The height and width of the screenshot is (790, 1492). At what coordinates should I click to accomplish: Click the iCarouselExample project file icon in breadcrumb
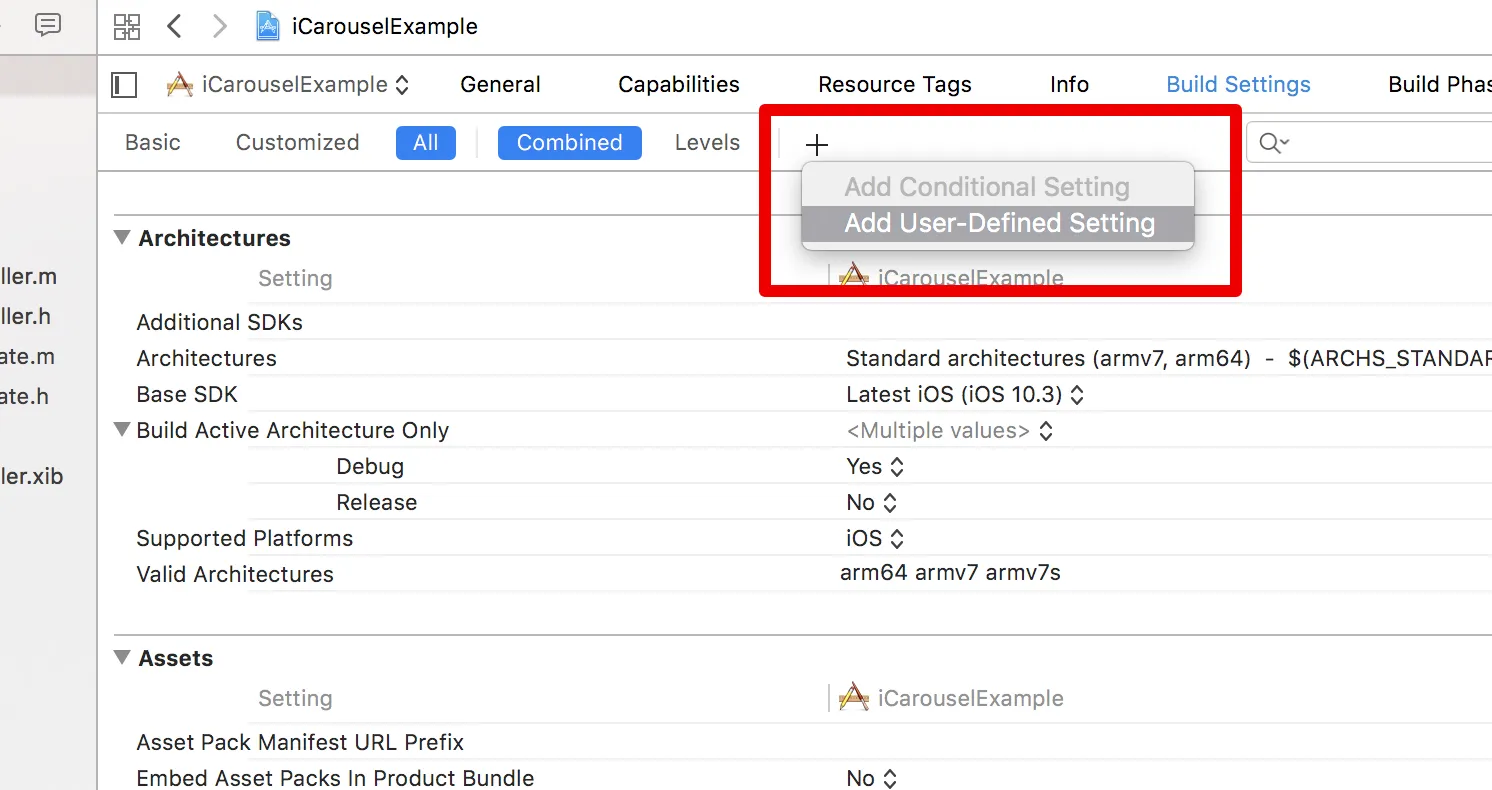267,27
